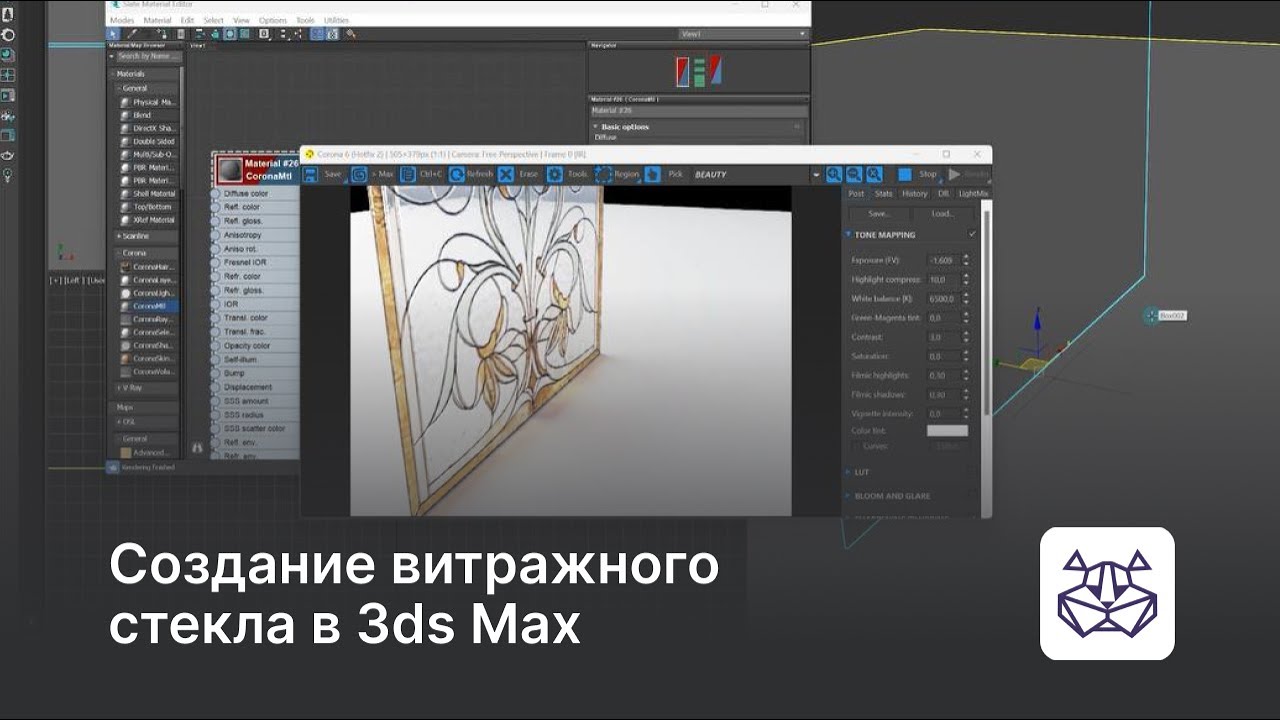Click the Opacity color input socket

pyautogui.click(x=216, y=345)
